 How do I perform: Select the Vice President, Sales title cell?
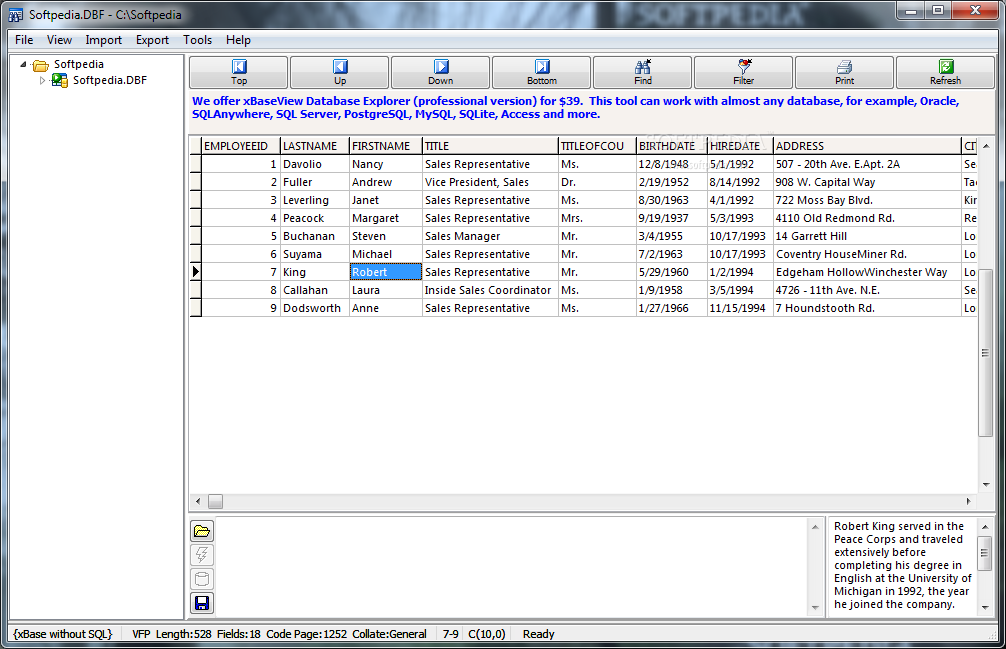coord(490,182)
